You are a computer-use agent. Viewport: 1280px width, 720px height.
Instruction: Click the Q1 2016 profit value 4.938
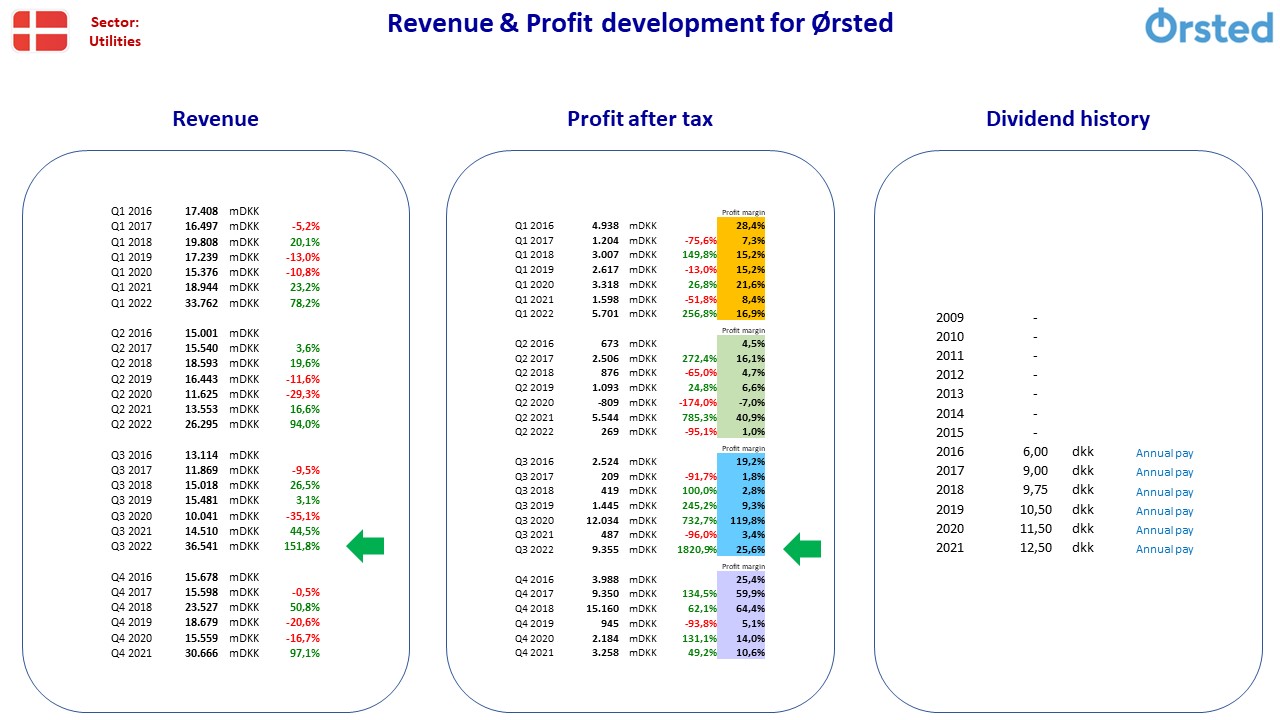(x=605, y=226)
